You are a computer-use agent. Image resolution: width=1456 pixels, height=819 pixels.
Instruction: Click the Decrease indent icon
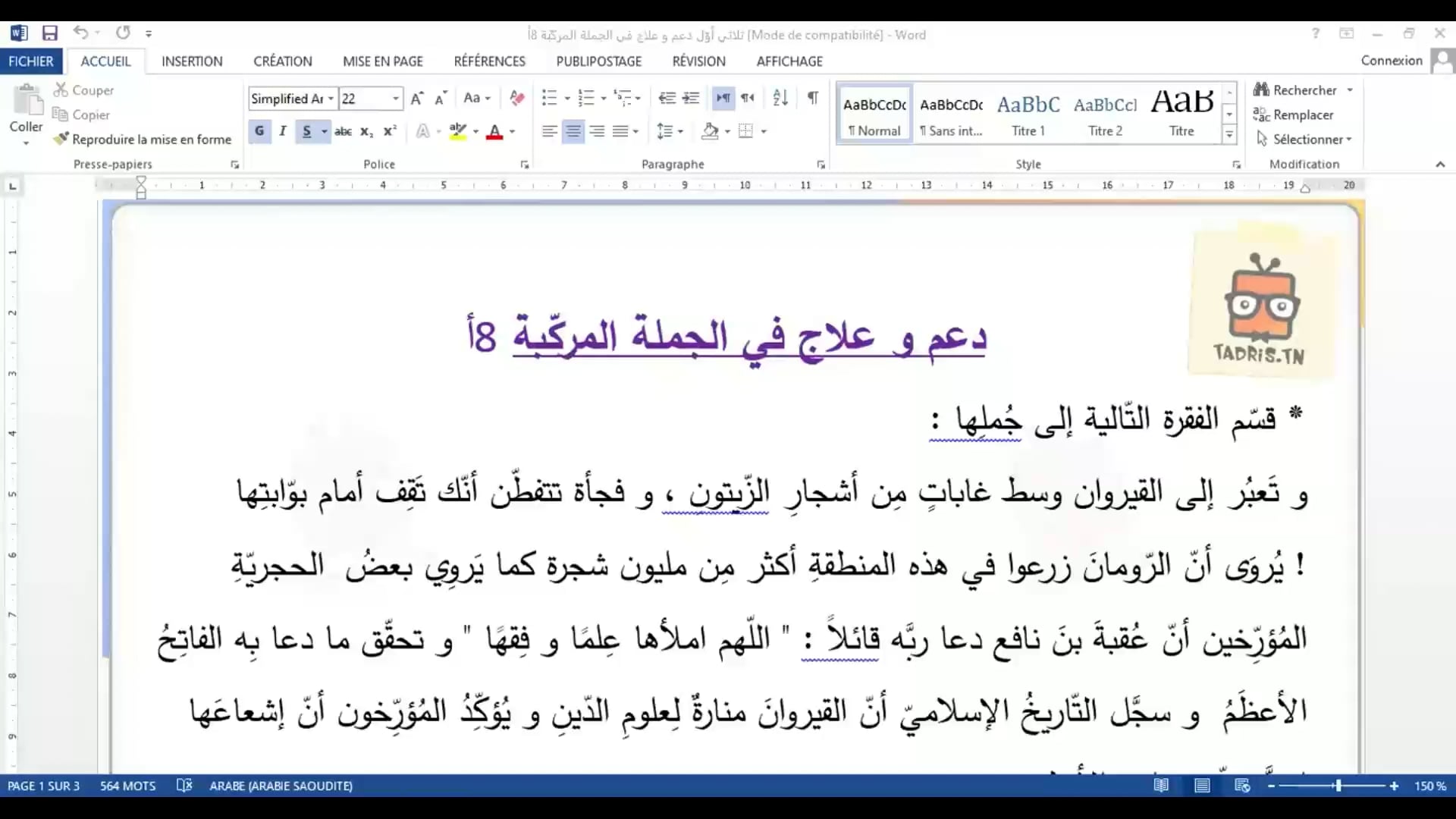click(x=667, y=98)
